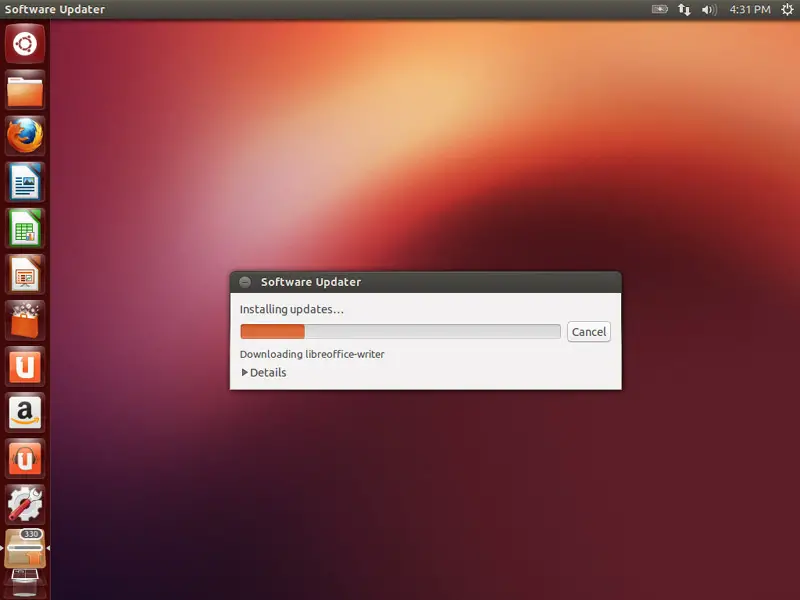Click Software Updater title in top panel

tap(55, 9)
